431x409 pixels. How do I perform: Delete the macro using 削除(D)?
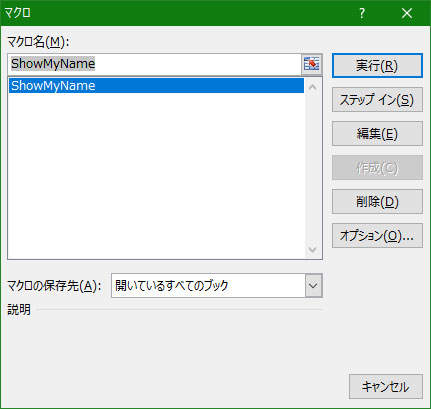click(377, 202)
